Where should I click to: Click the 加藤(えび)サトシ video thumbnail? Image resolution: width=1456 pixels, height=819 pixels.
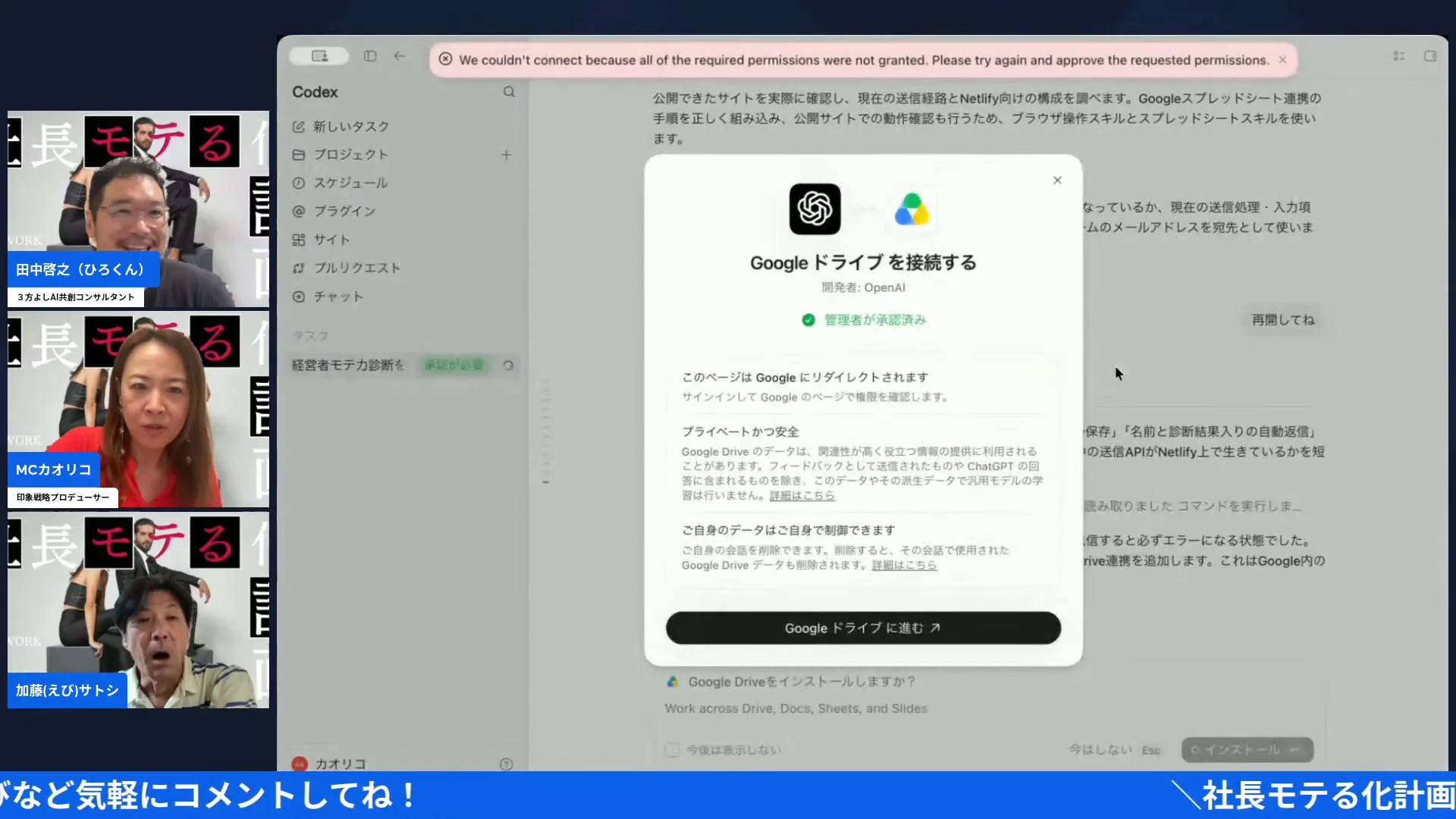click(x=138, y=610)
